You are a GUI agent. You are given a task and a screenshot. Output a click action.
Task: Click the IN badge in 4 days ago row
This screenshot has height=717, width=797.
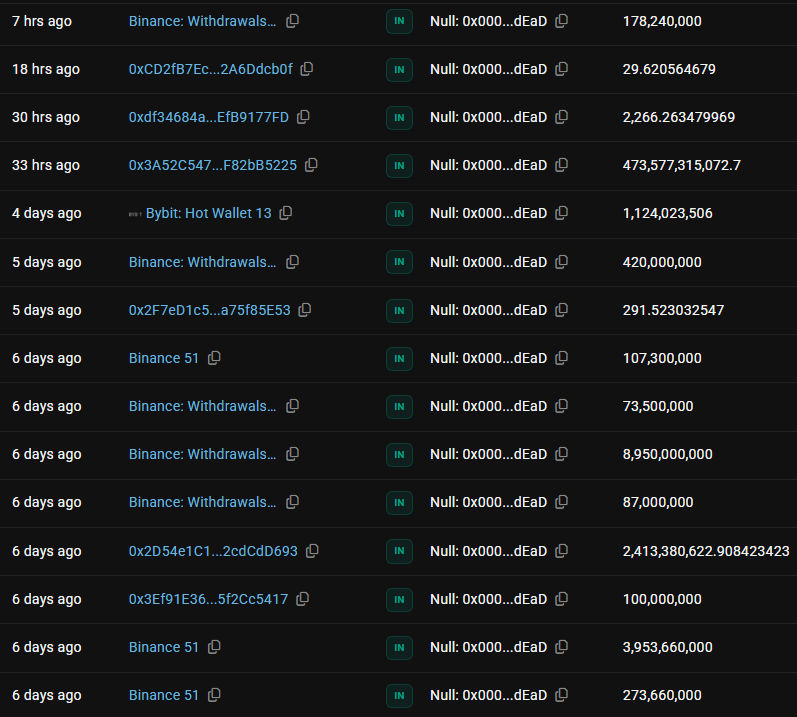click(x=400, y=213)
